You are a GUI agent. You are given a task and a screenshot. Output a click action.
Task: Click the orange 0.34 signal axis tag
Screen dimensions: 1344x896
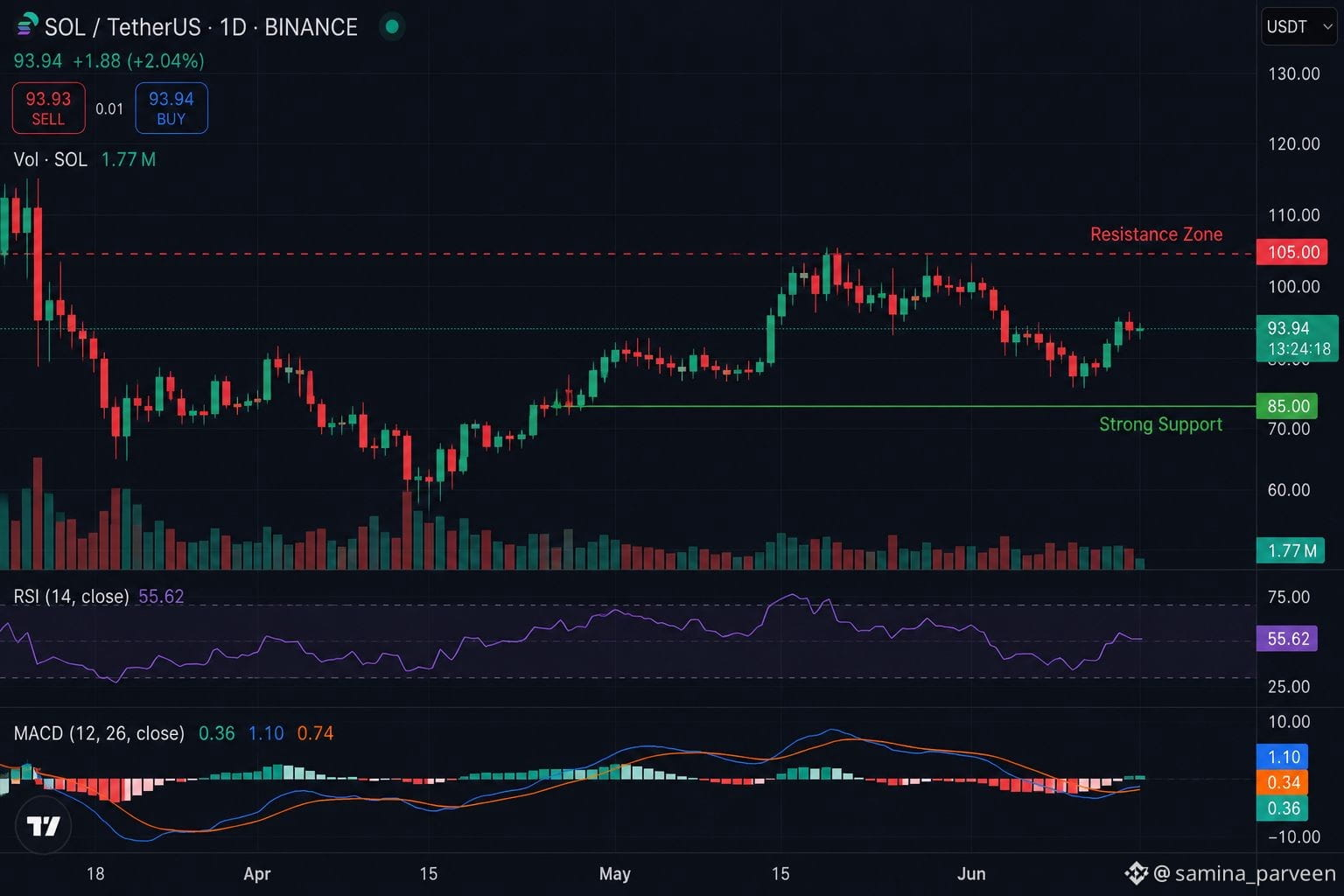[1284, 782]
